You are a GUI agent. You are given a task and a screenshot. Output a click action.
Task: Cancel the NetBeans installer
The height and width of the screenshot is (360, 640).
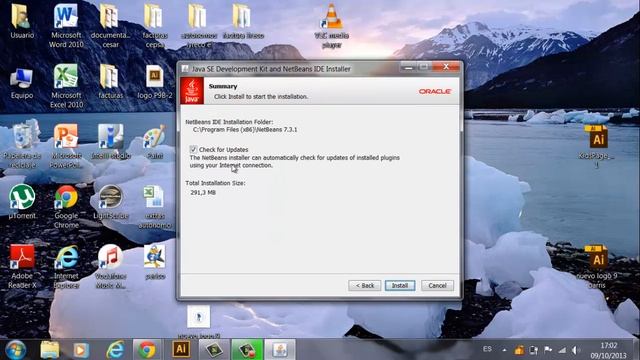(x=437, y=286)
